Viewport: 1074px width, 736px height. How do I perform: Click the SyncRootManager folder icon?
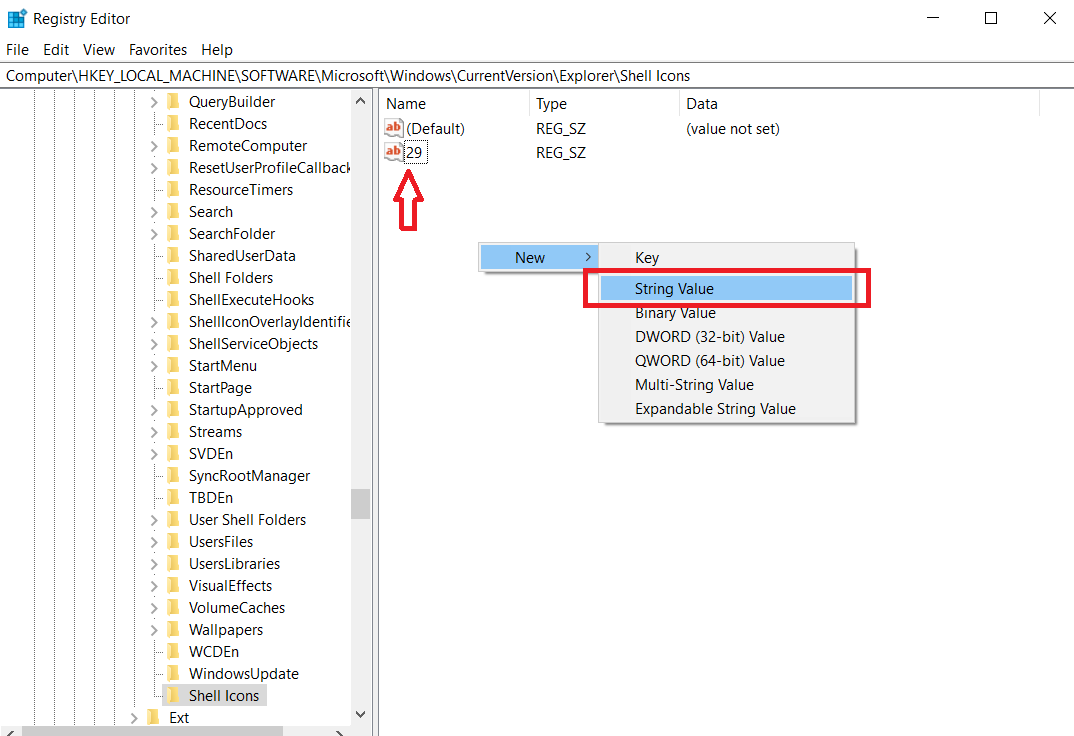tap(173, 475)
